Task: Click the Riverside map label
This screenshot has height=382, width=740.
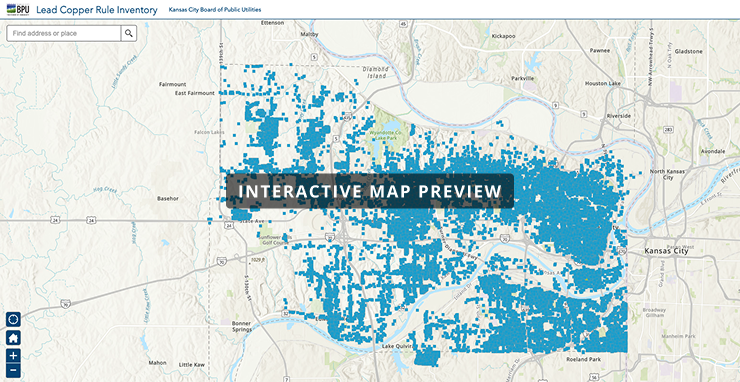Action: pos(620,115)
